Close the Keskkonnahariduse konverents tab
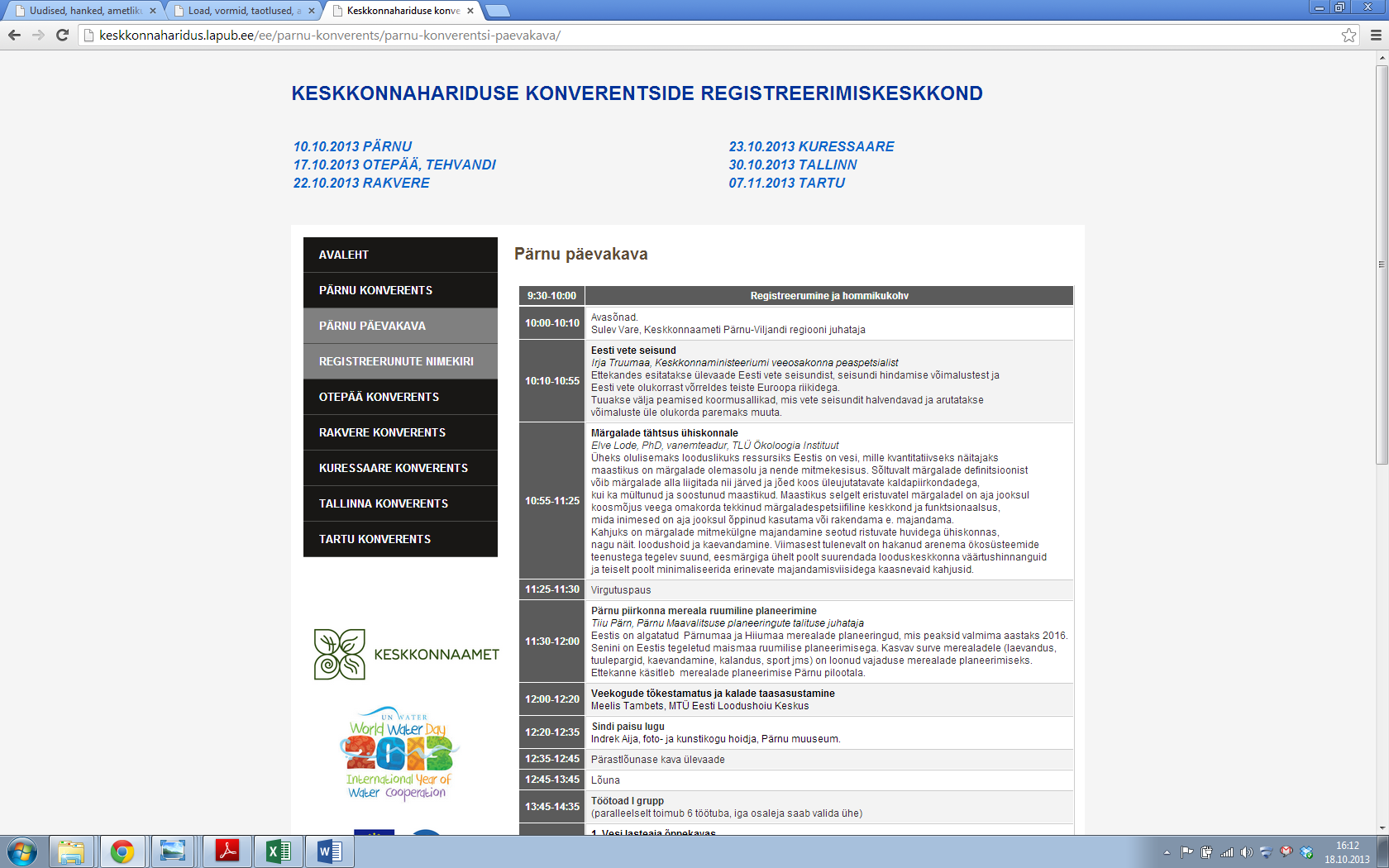This screenshot has width=1389, height=868. click(470, 11)
